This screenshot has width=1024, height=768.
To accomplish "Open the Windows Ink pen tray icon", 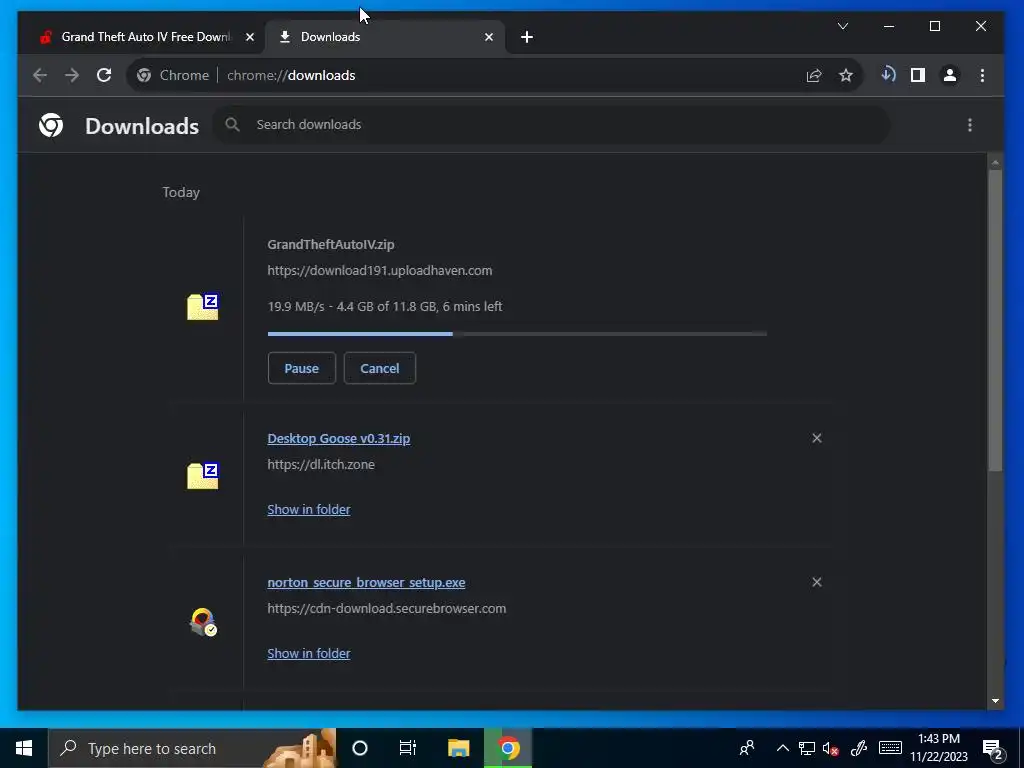I will (858, 748).
